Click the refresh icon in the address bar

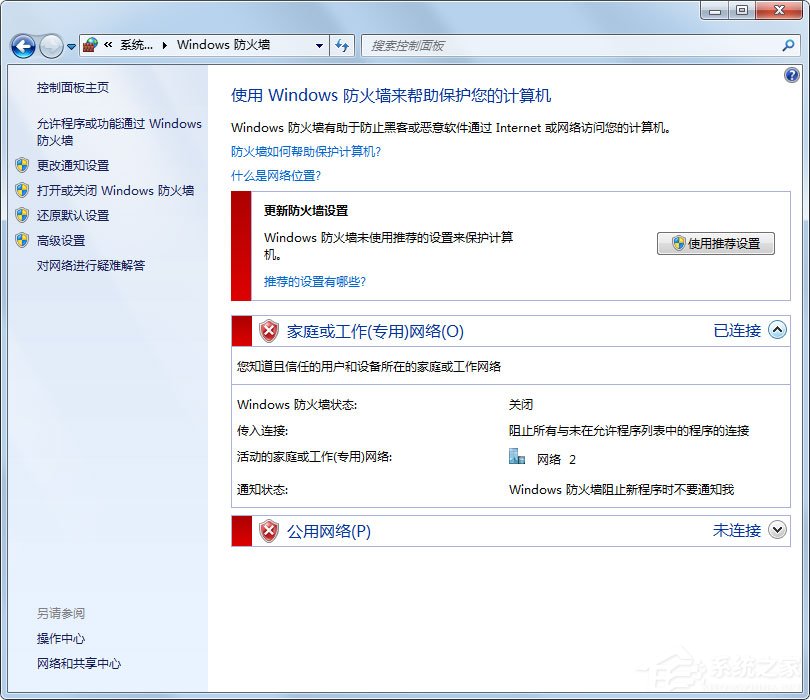point(342,45)
